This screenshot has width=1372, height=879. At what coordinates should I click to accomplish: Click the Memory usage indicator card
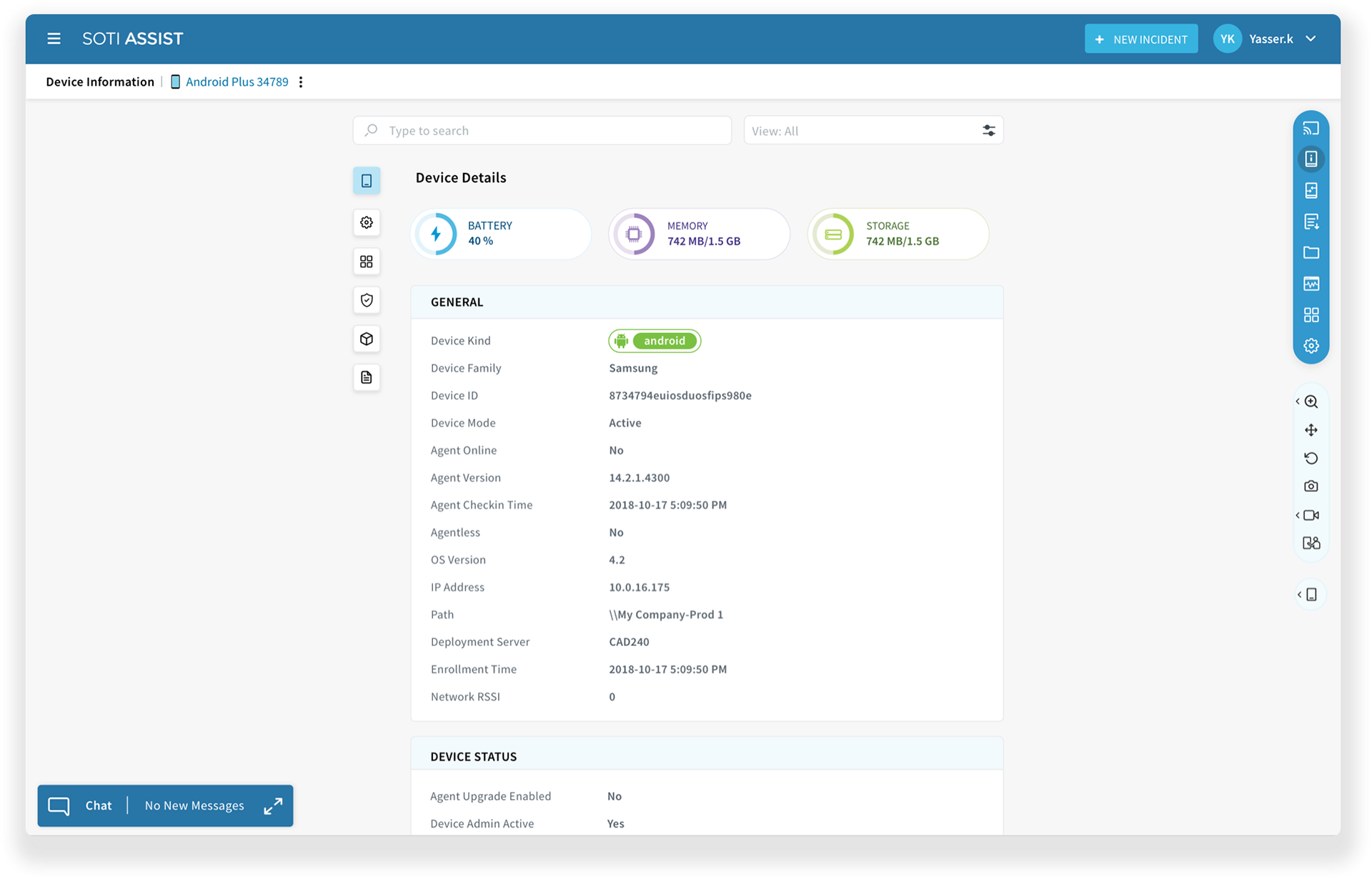coord(700,234)
